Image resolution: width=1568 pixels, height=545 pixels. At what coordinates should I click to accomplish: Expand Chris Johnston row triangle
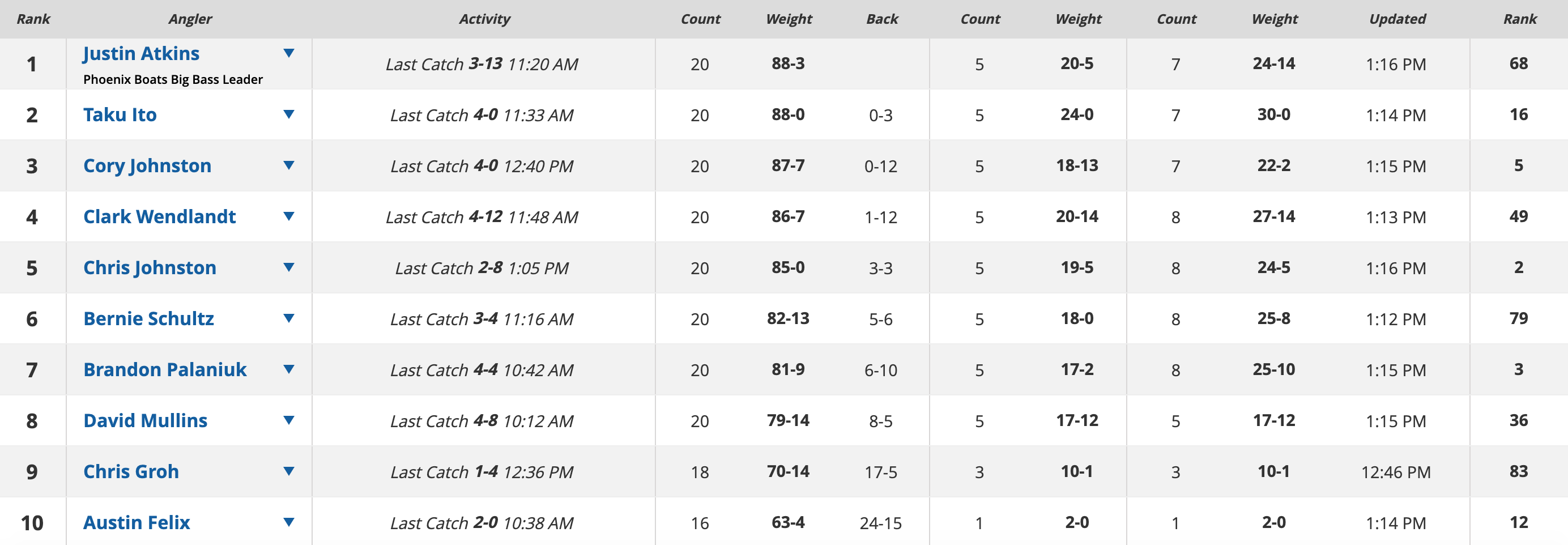pyautogui.click(x=289, y=267)
